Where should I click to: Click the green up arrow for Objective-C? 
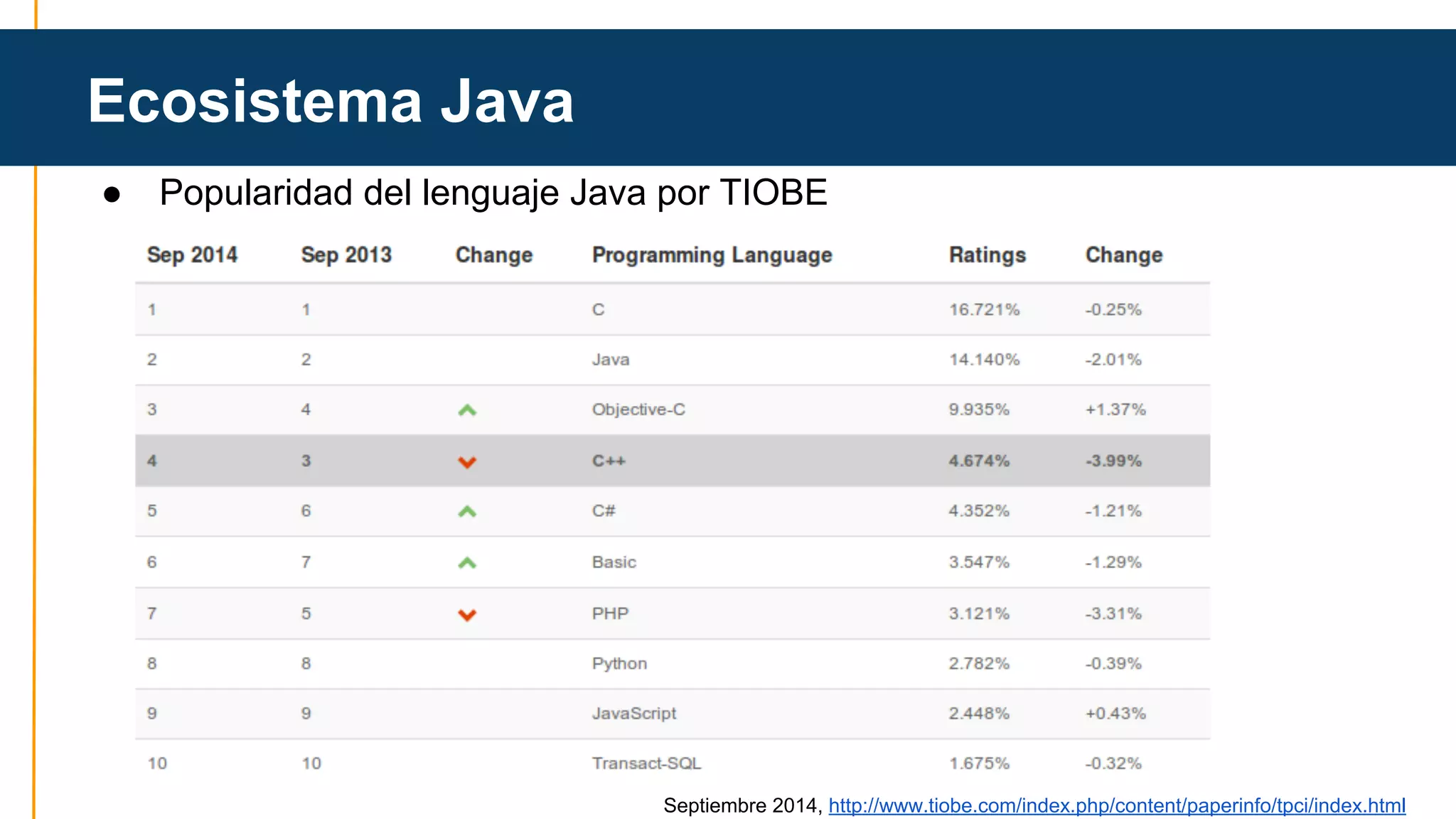[467, 410]
